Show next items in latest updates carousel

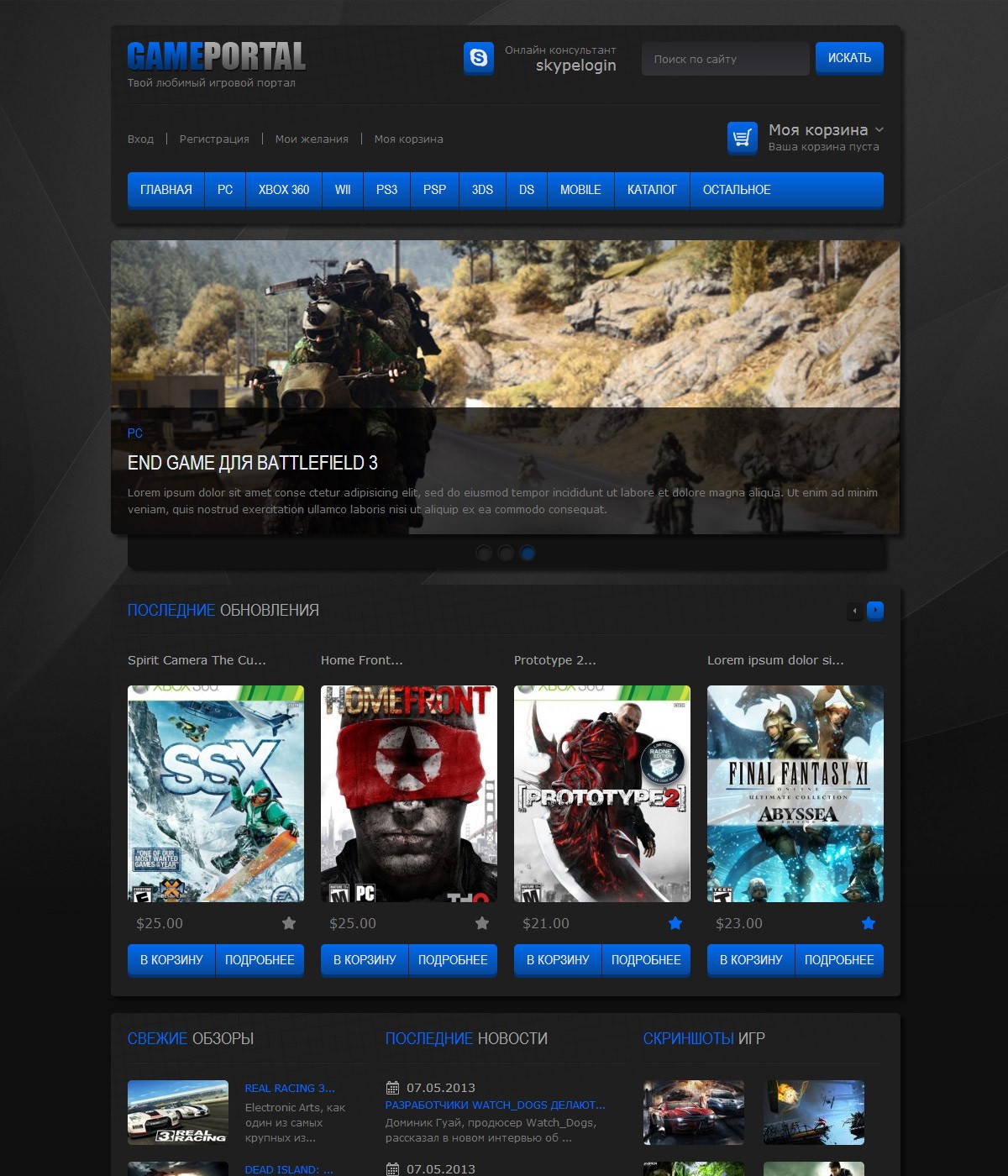(875, 611)
